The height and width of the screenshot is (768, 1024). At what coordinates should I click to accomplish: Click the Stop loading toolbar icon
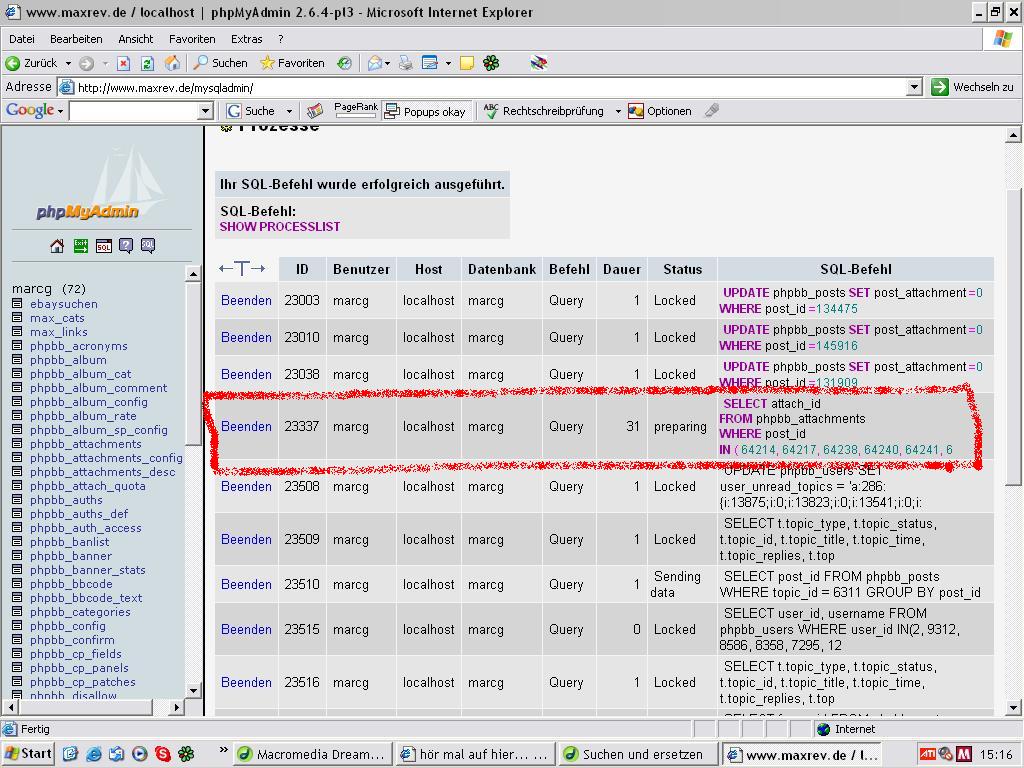coord(123,63)
